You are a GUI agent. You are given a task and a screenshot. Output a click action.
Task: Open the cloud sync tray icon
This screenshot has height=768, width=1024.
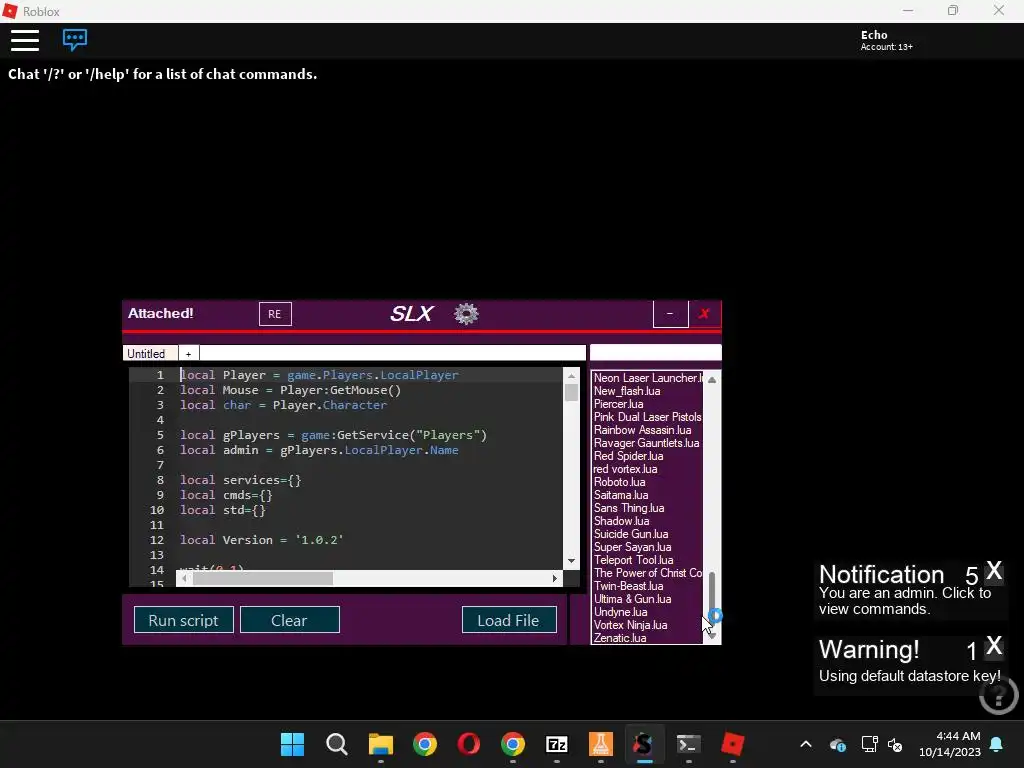(x=837, y=745)
